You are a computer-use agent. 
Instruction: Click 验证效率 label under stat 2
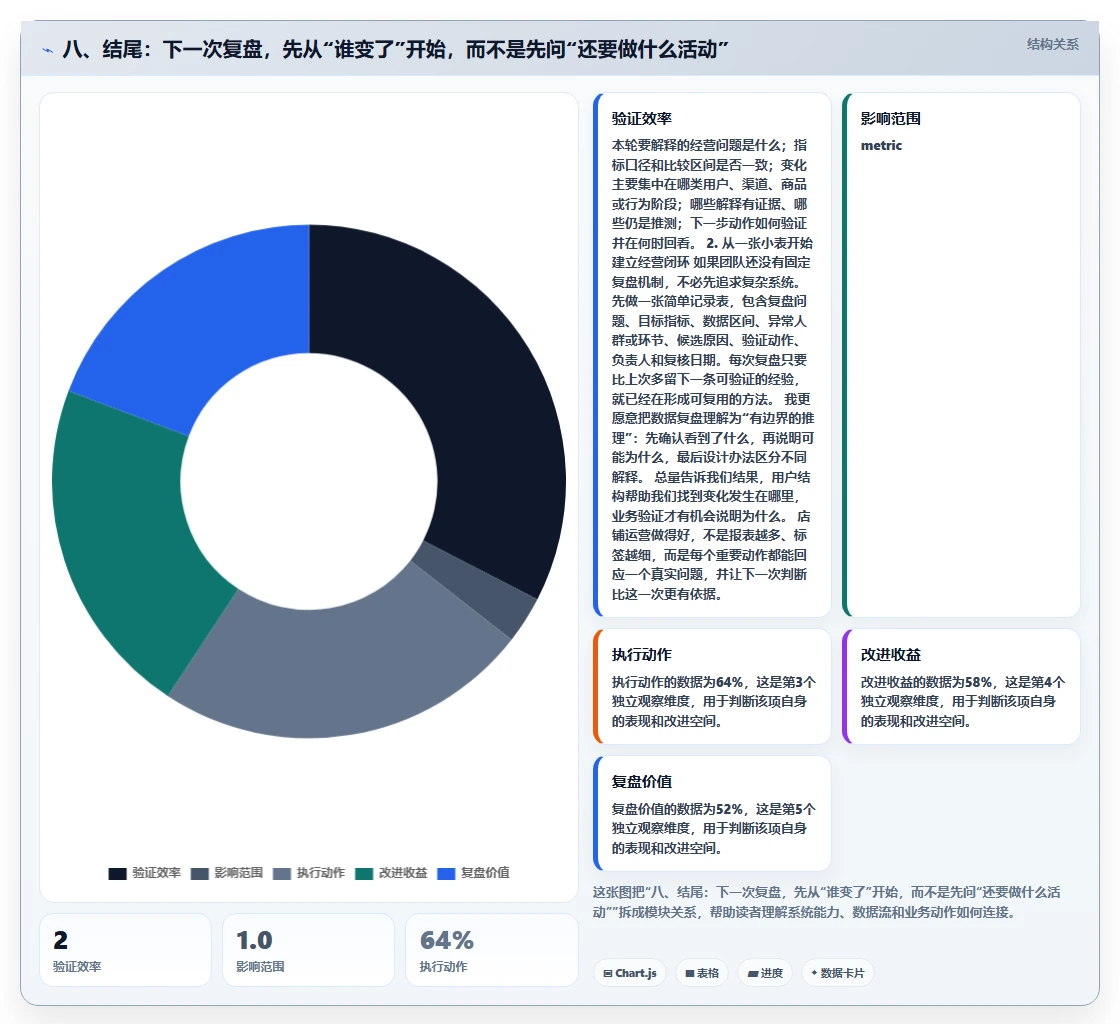[x=77, y=967]
